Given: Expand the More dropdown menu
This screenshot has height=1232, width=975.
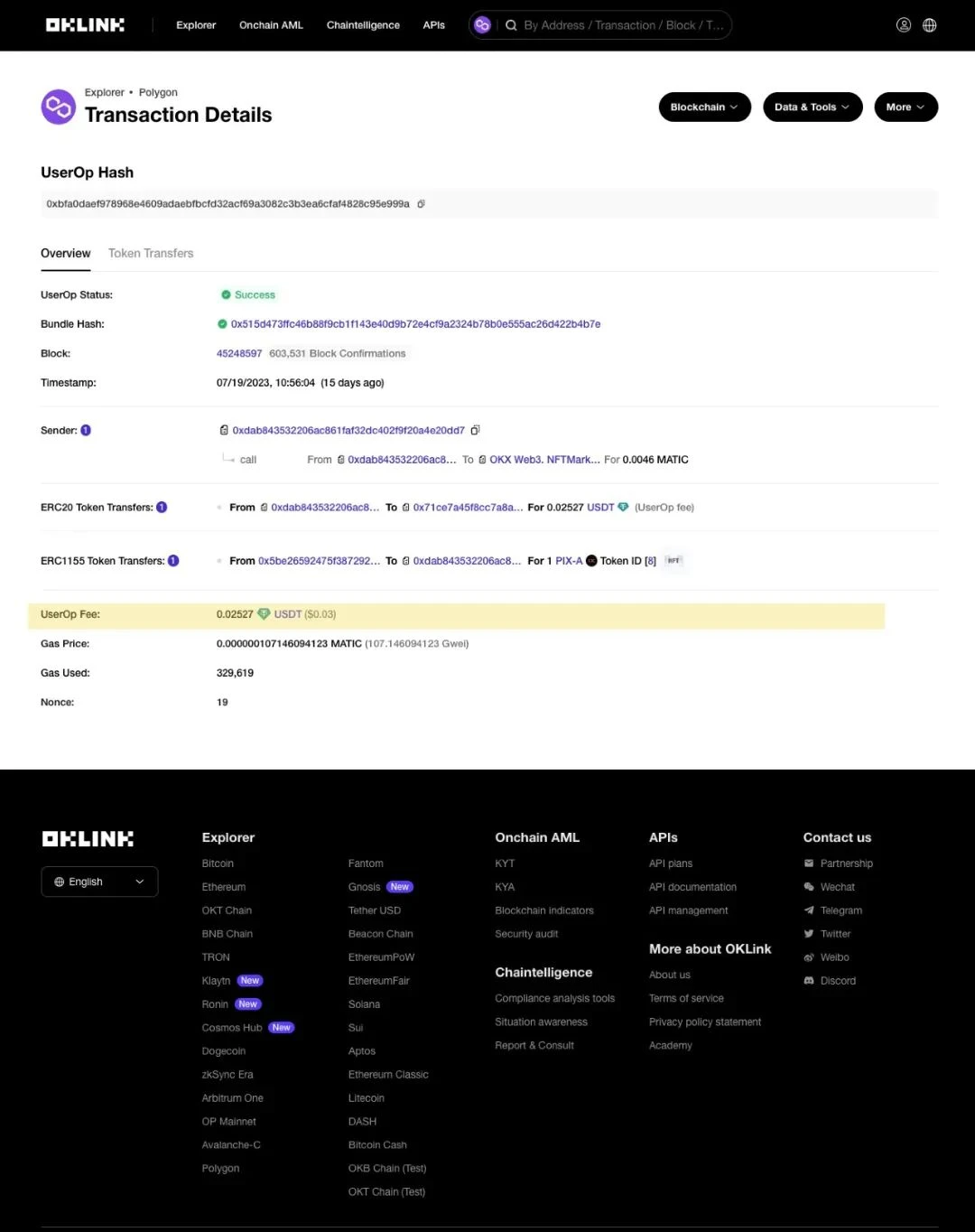Looking at the screenshot, I should [905, 107].
